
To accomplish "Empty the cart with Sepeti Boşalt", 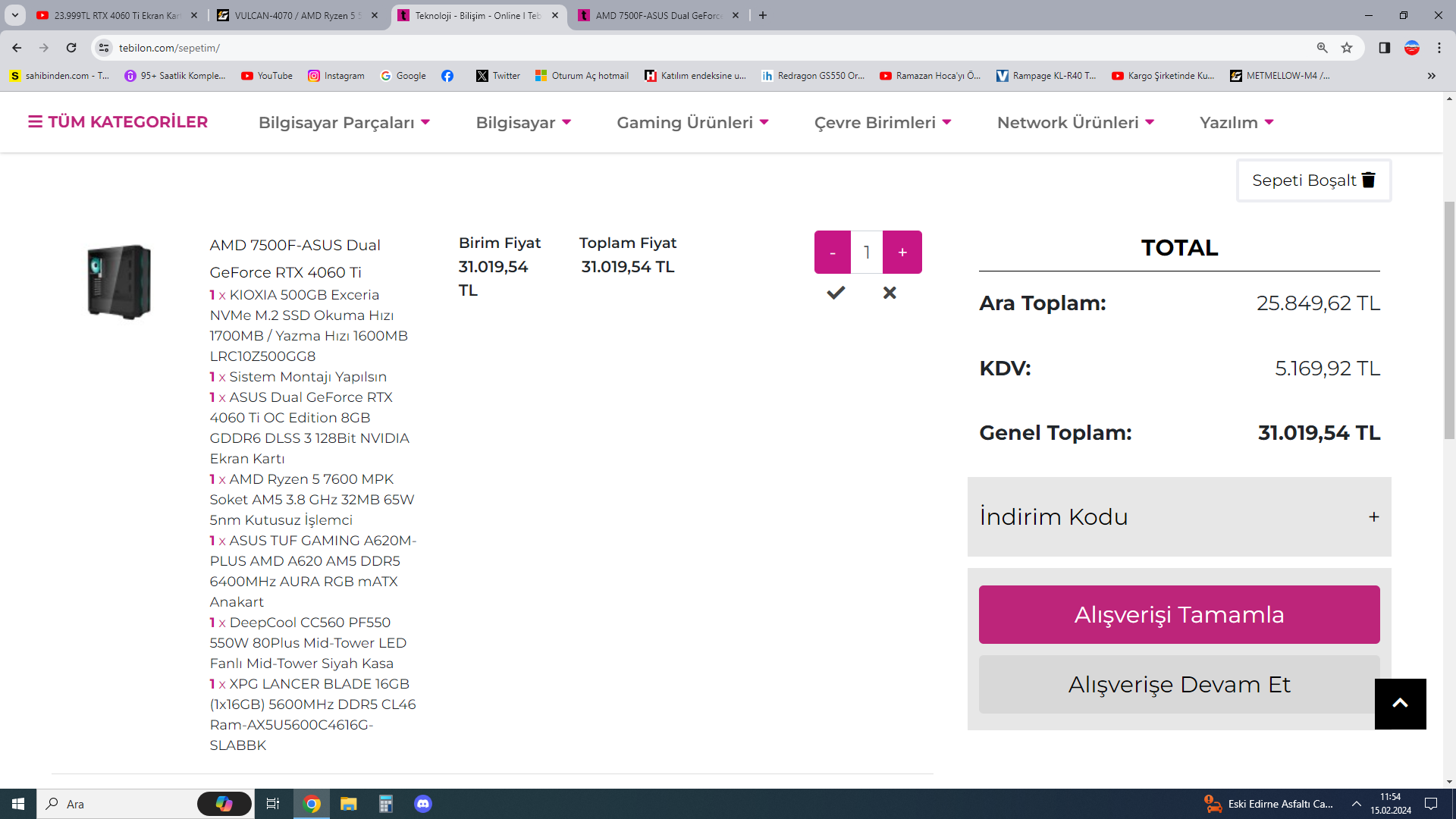I will [1313, 180].
